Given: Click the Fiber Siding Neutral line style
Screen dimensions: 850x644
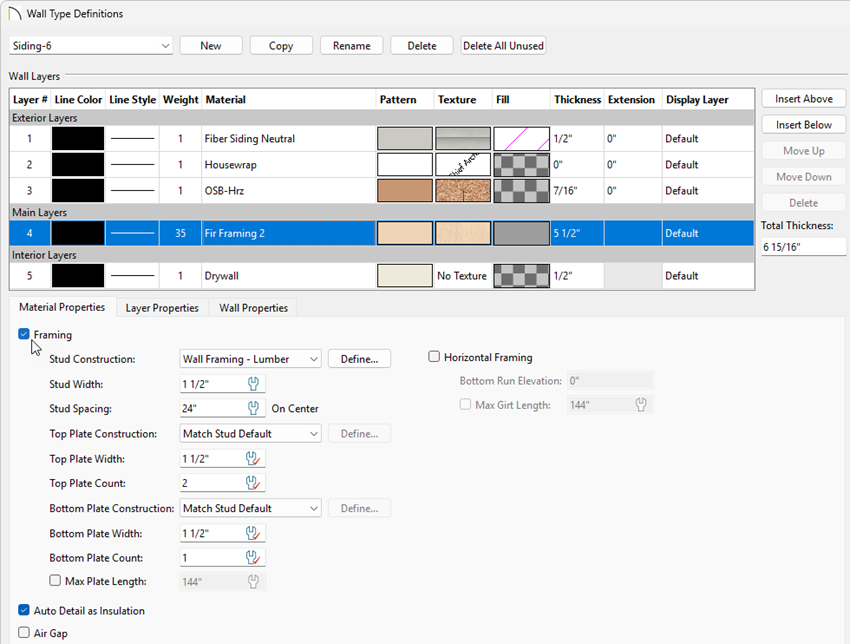Looking at the screenshot, I should tap(132, 139).
